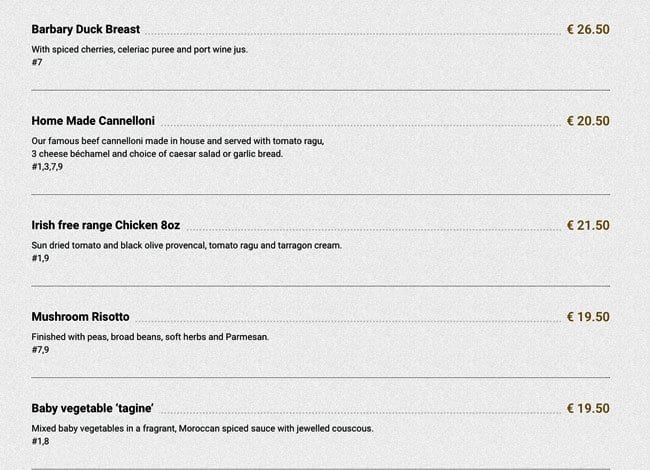Click the #1,9 allergen codes under chicken
Image resolution: width=650 pixels, height=470 pixels.
(x=40, y=258)
